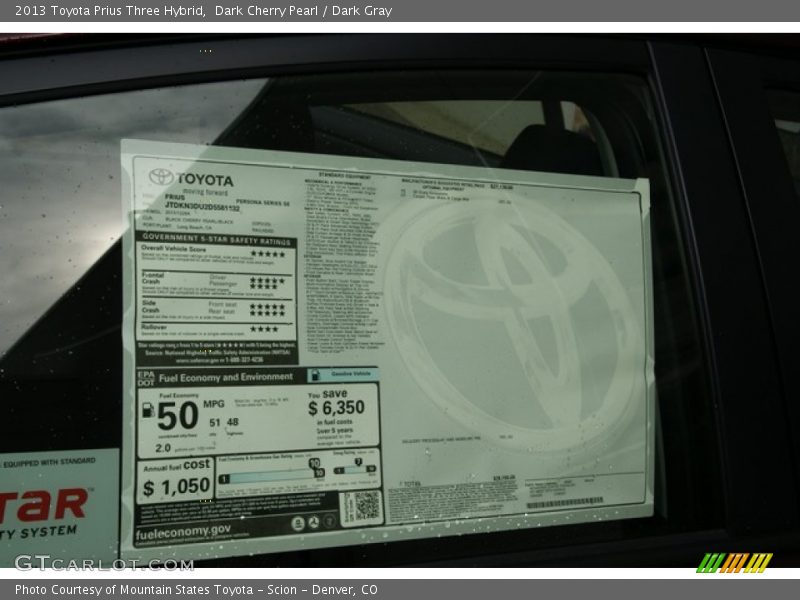Click the Photo Courtesy of Mountain States Toyota caption
The width and height of the screenshot is (800, 600).
[x=196, y=590]
